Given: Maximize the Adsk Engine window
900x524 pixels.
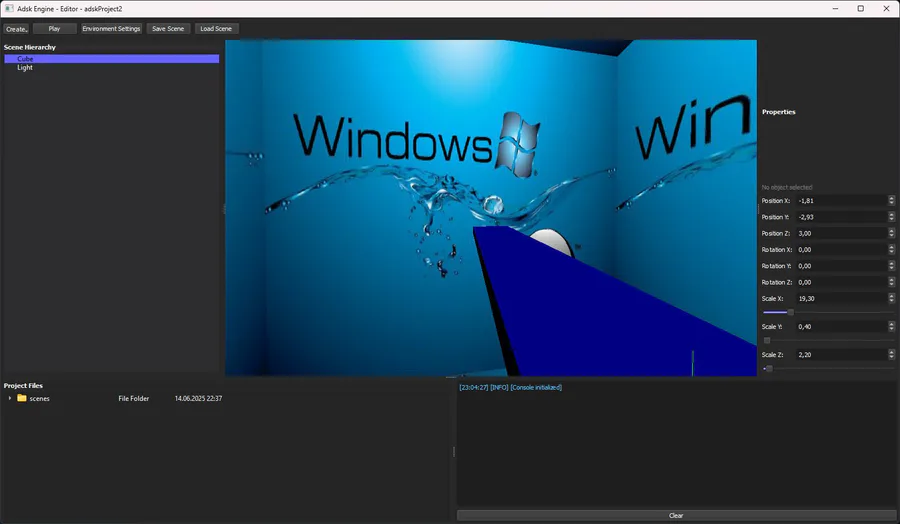Looking at the screenshot, I should click(x=860, y=9).
